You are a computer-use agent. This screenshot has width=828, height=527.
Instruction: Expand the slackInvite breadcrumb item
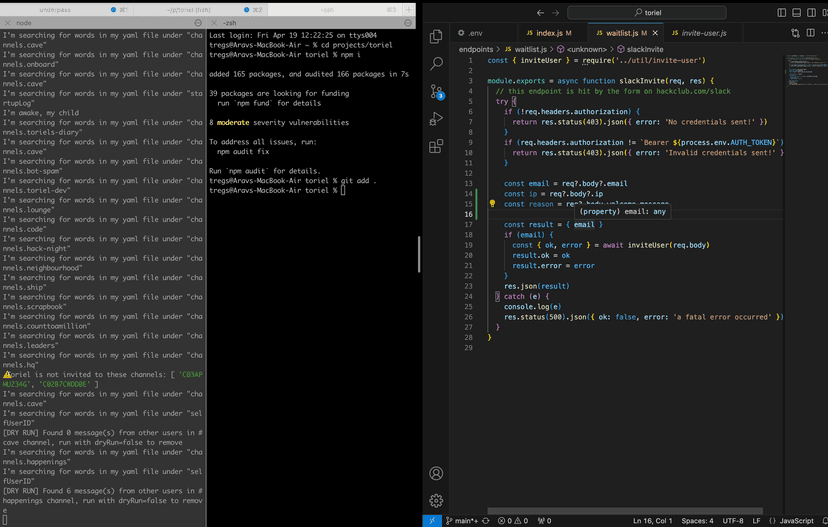pos(640,49)
